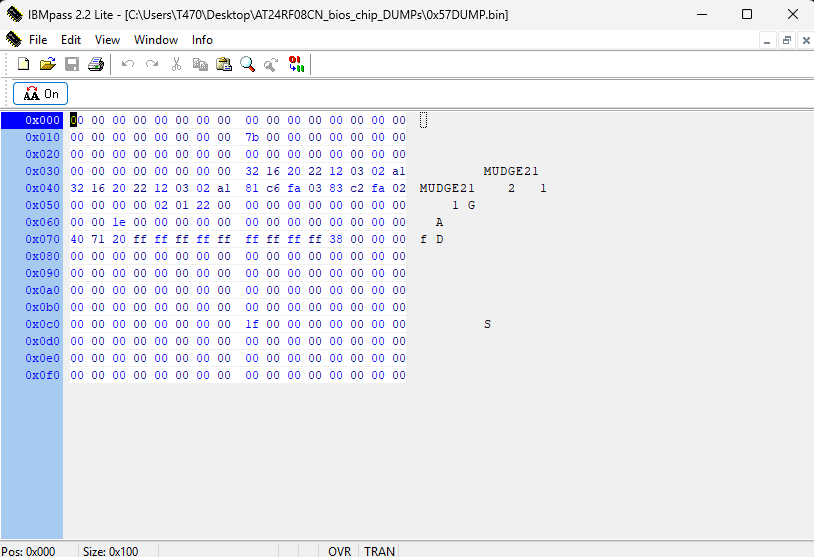Click the Find magnifier icon

click(248, 64)
